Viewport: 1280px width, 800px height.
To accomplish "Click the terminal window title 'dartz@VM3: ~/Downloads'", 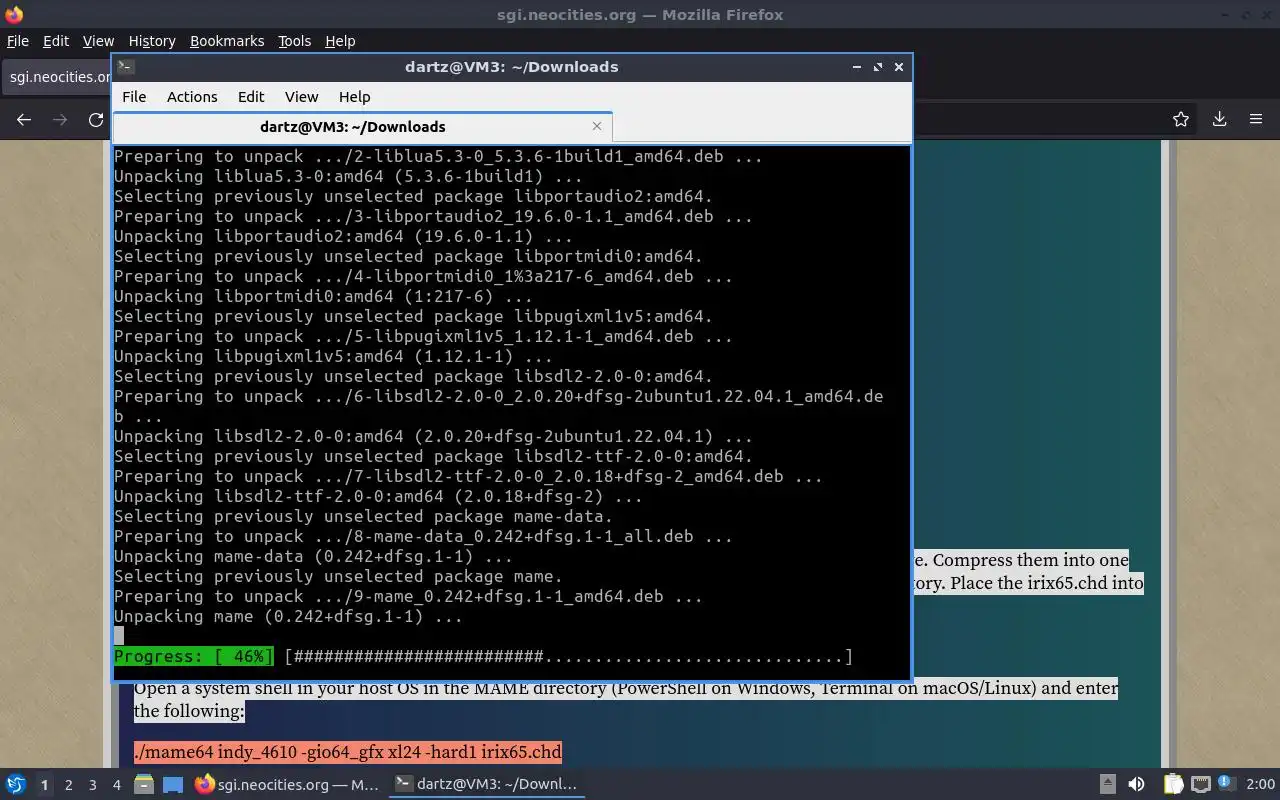I will [x=511, y=67].
